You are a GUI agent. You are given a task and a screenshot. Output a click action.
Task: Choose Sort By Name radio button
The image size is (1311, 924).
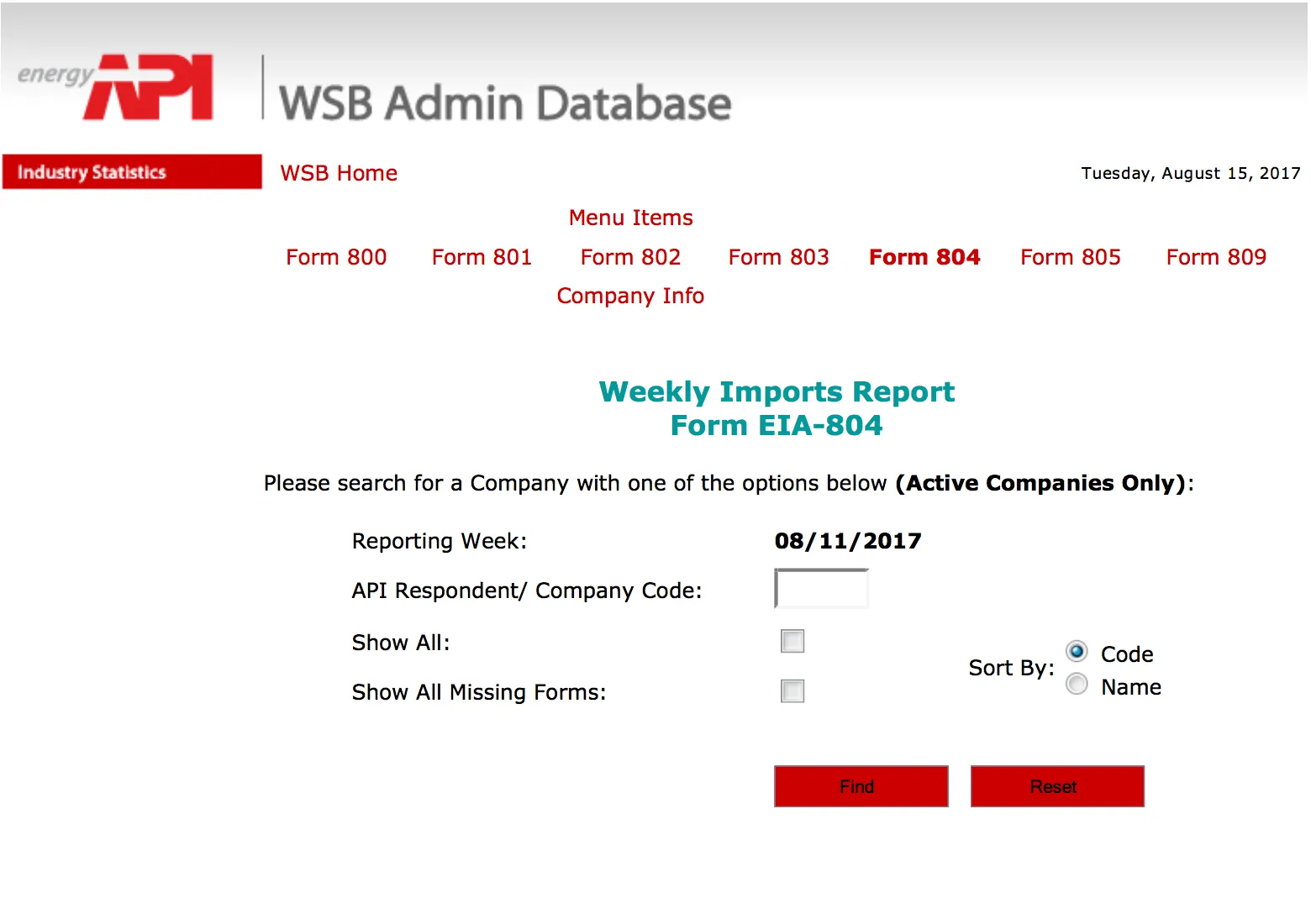(x=1077, y=685)
